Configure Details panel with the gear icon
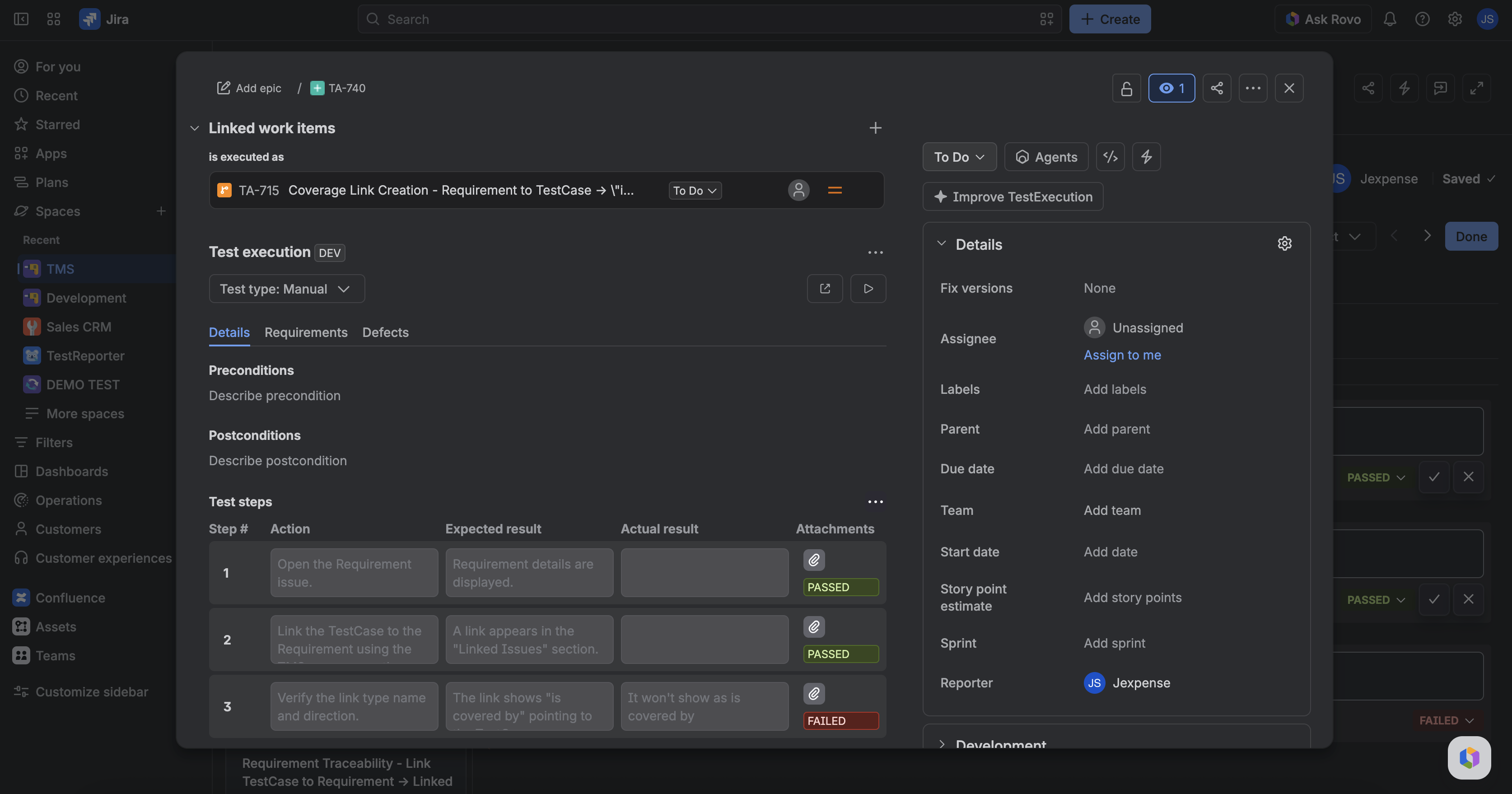Screen dimensions: 1512x794 1285,243
